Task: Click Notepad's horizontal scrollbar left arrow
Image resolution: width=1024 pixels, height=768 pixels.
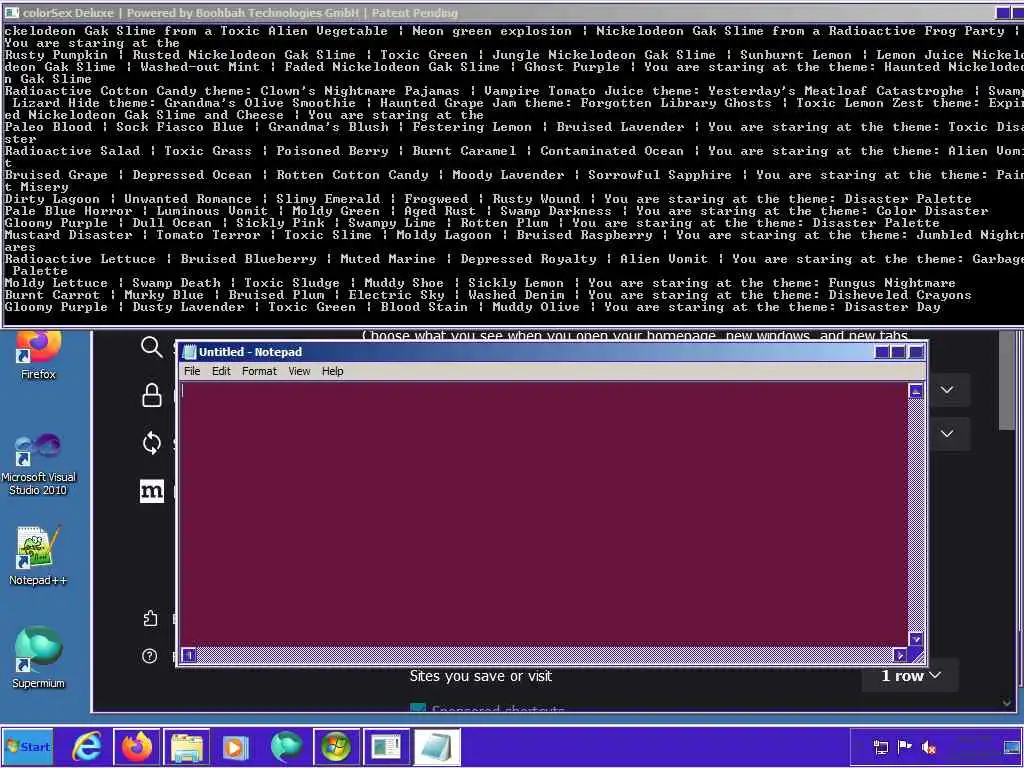Action: (189, 655)
